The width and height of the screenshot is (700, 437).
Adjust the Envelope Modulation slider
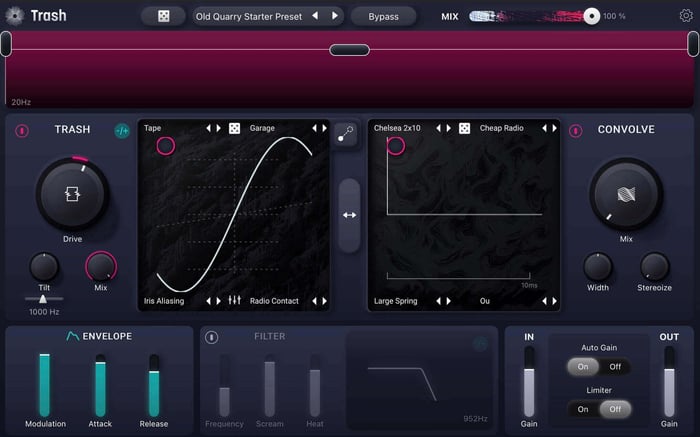[x=45, y=385]
